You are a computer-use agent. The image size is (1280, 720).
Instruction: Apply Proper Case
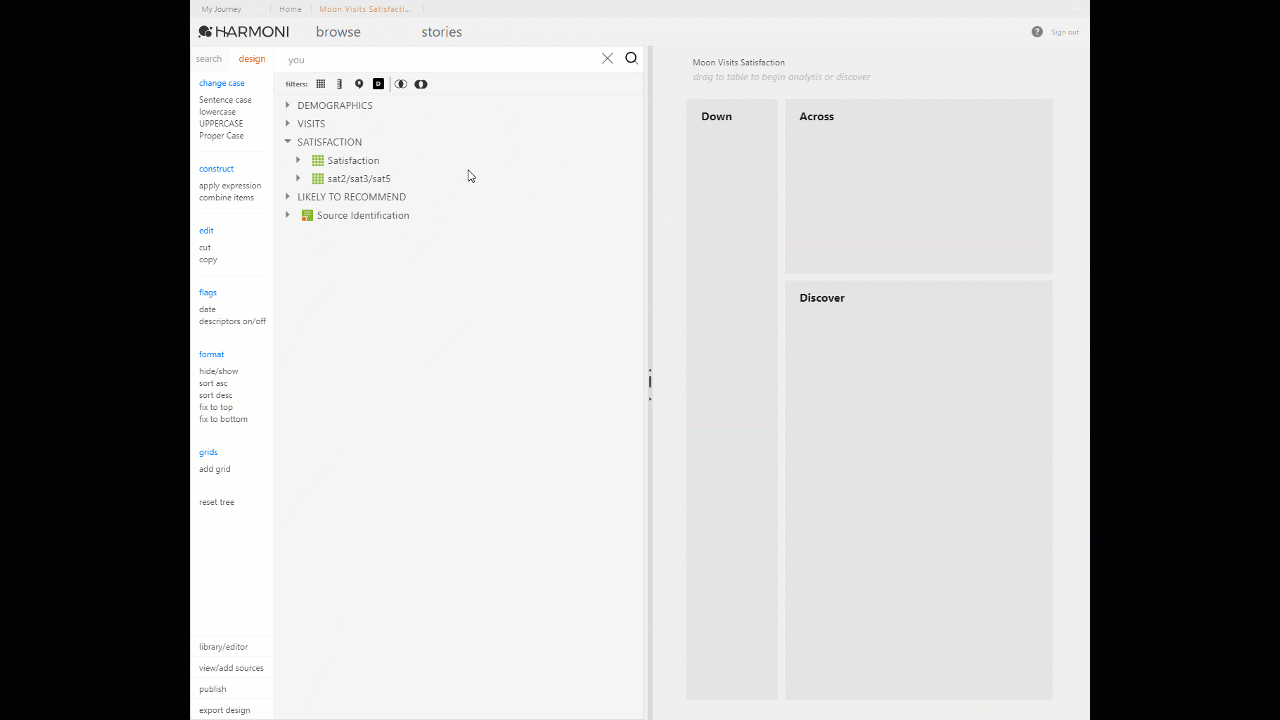pos(221,136)
